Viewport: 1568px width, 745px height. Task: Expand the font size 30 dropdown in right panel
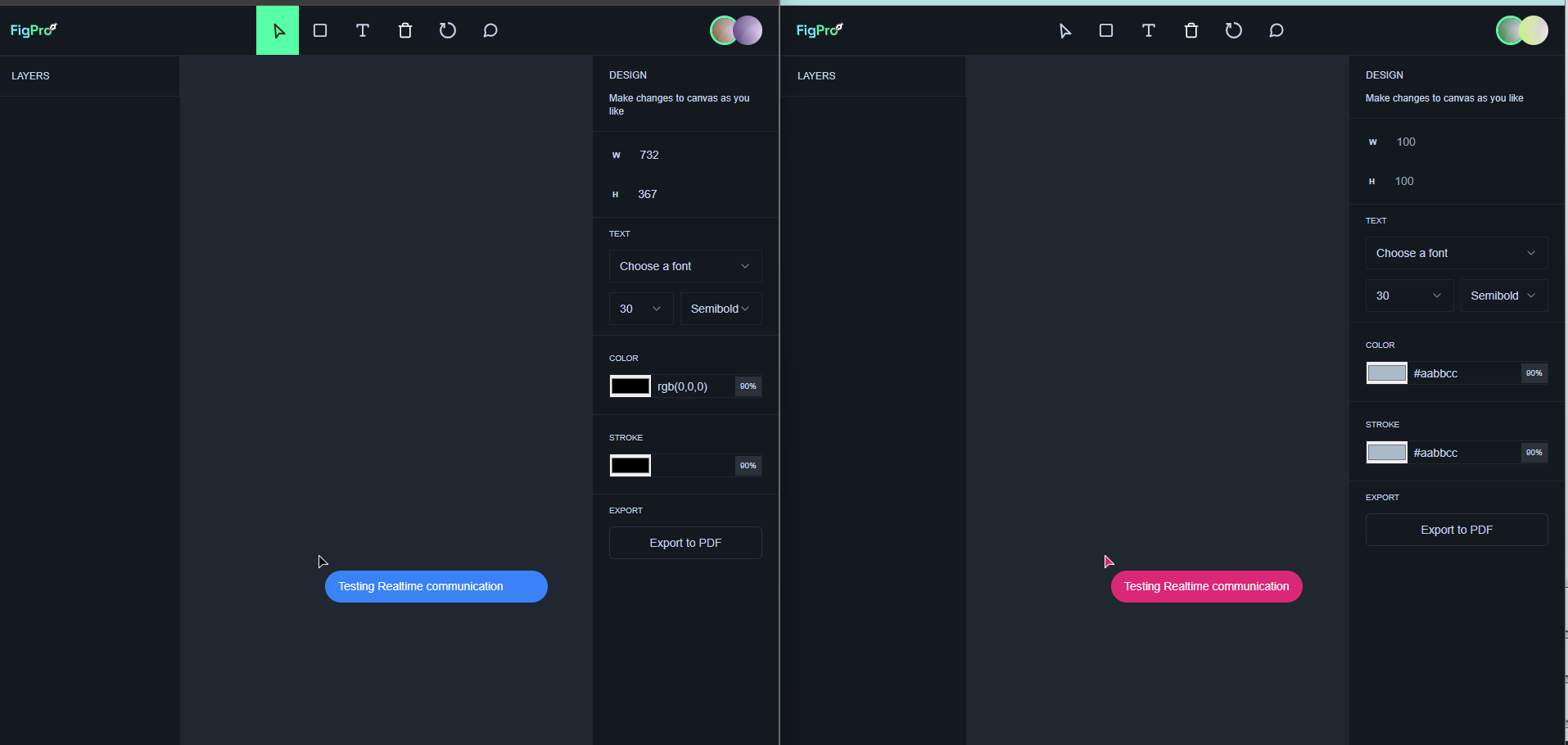click(1409, 296)
